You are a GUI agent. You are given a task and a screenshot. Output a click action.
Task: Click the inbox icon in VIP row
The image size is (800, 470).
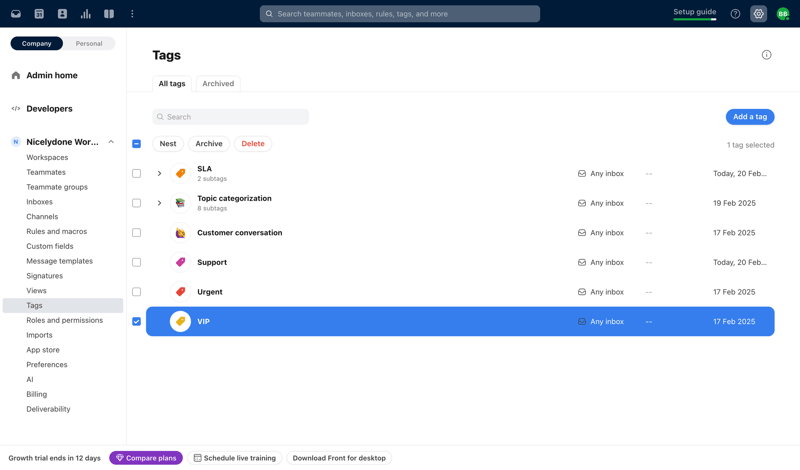[582, 321]
